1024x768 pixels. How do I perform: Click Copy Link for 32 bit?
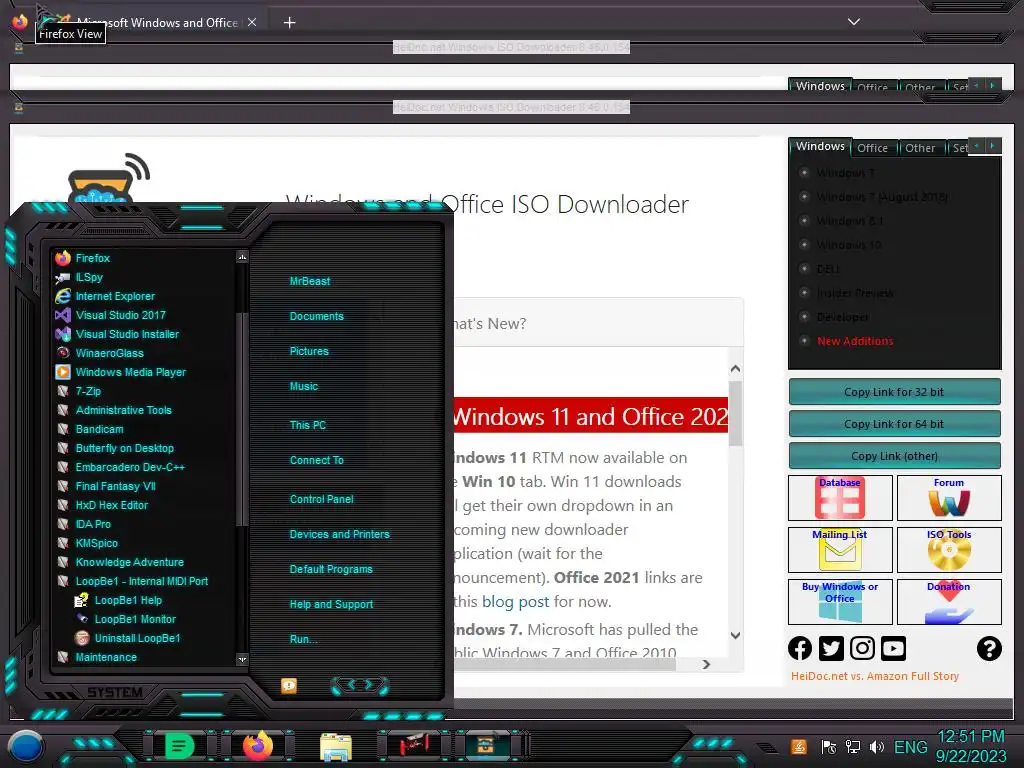pyautogui.click(x=894, y=392)
